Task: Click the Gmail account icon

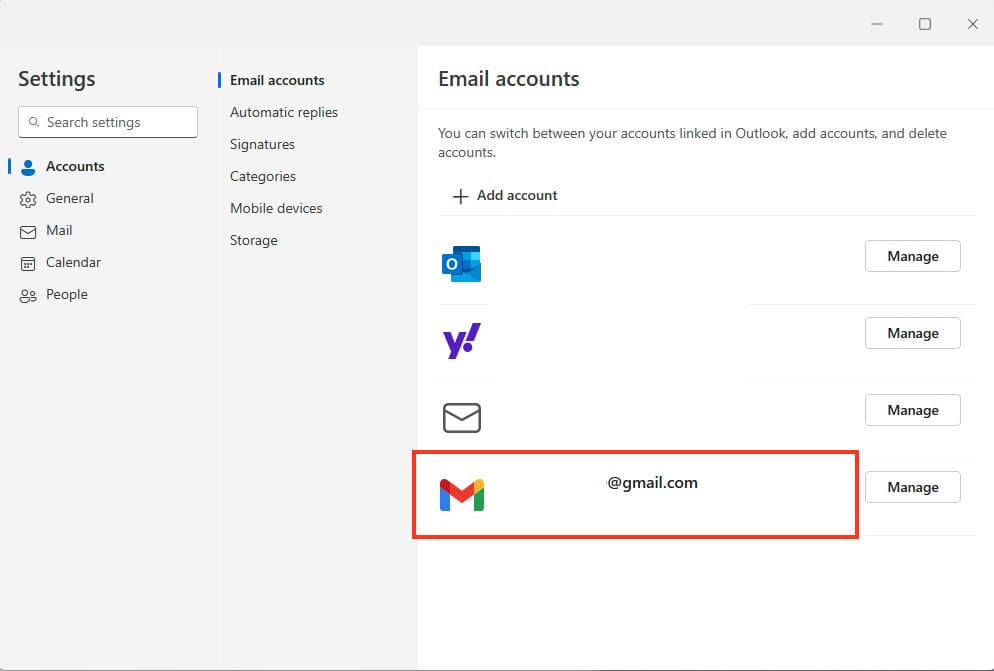Action: (x=462, y=495)
